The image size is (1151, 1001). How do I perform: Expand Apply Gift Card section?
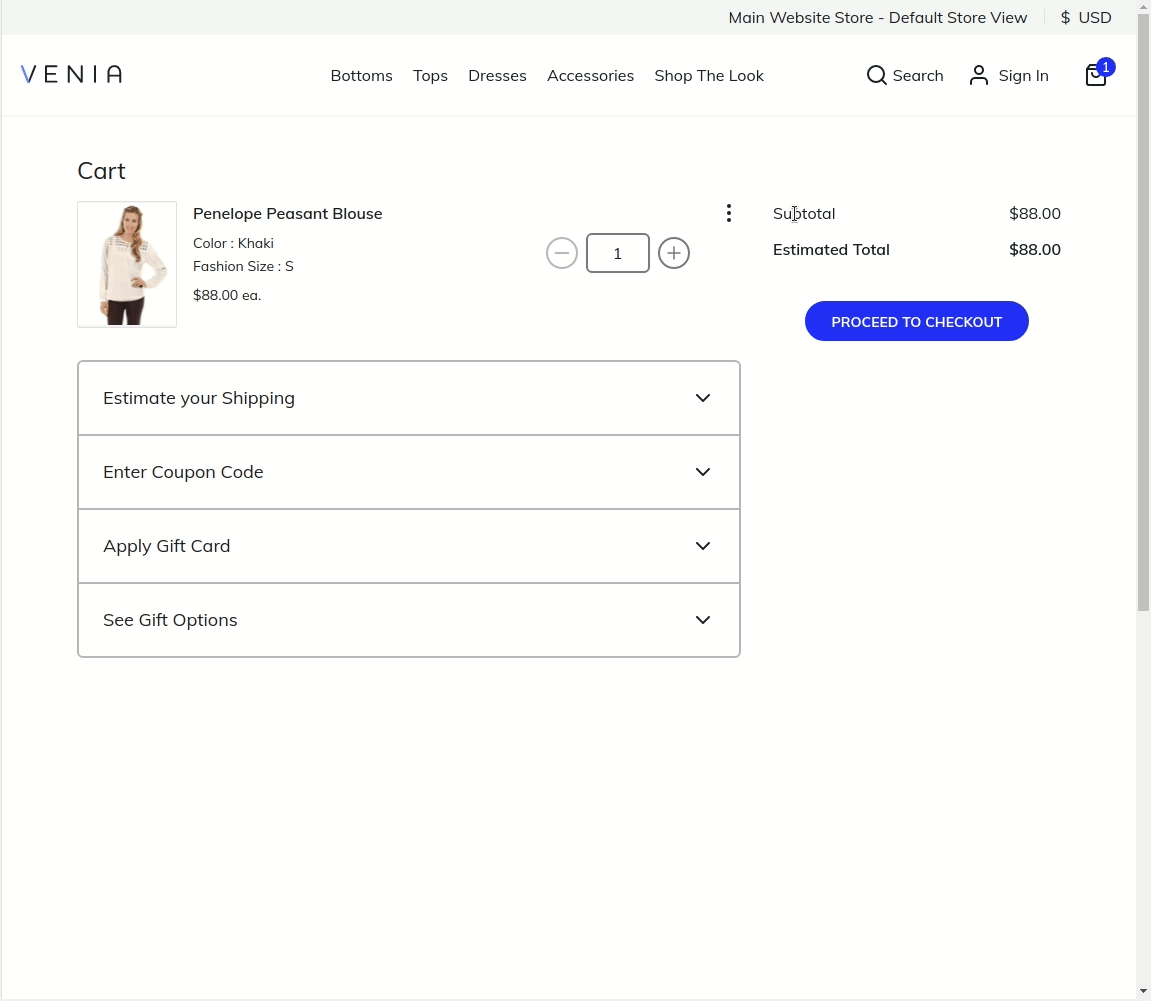pyautogui.click(x=409, y=546)
